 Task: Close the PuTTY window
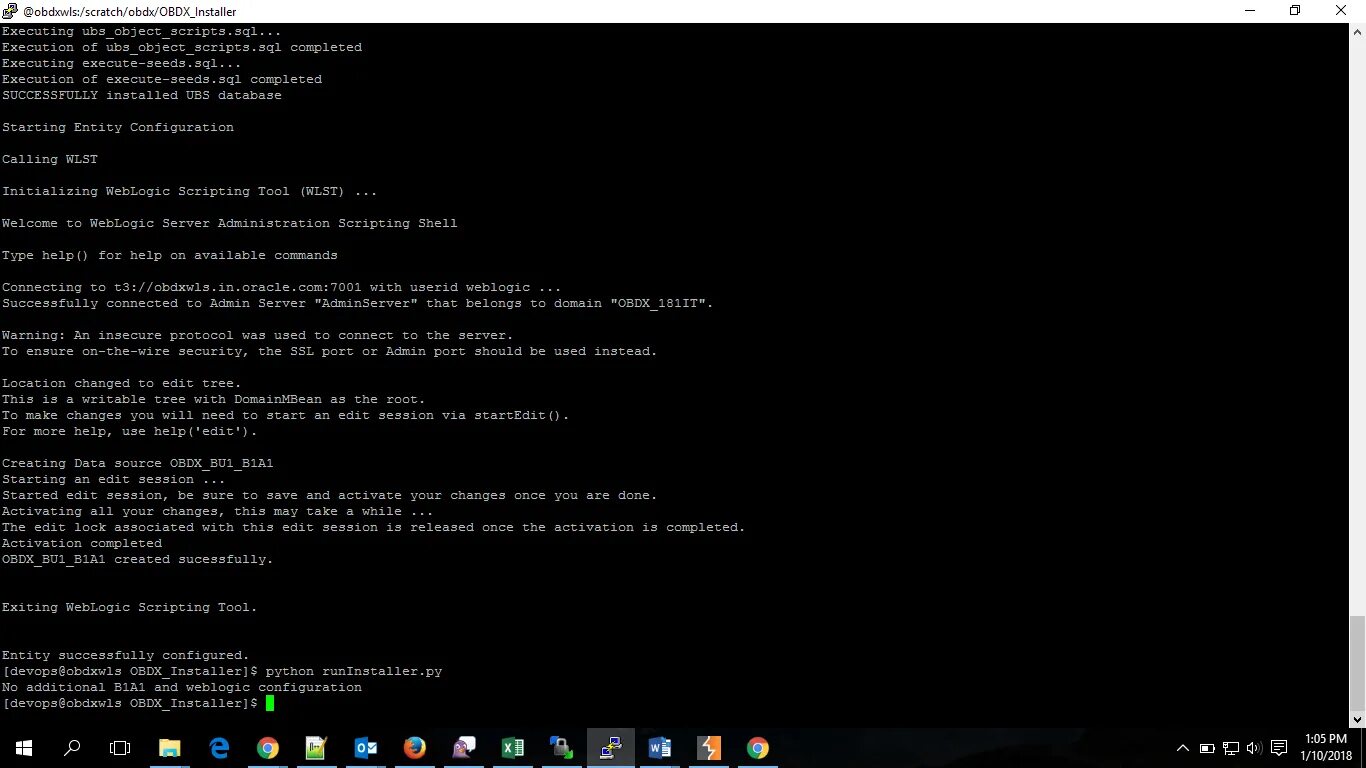tap(1342, 11)
